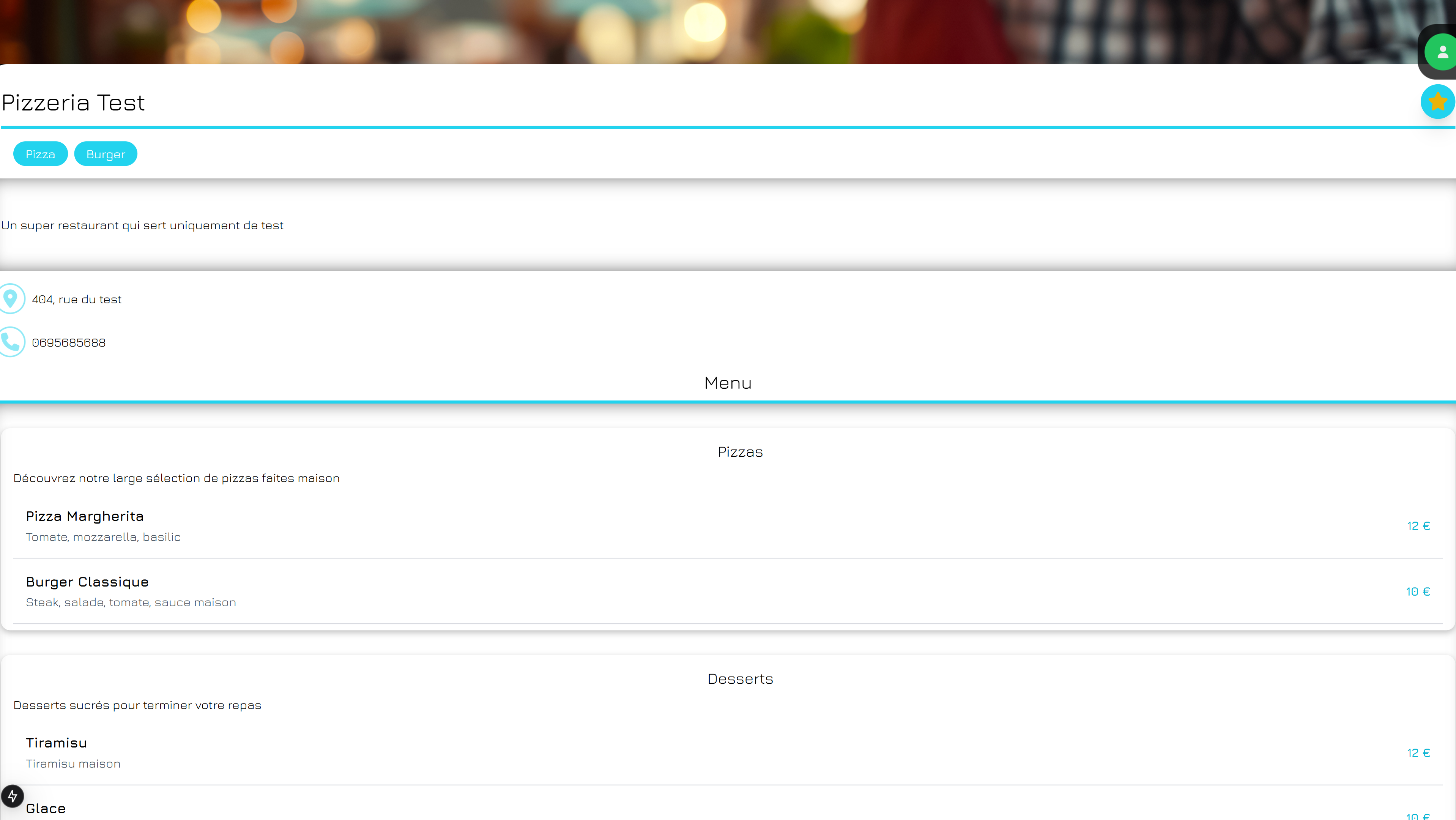Click the location pin icon
The height and width of the screenshot is (820, 1456).
10,298
